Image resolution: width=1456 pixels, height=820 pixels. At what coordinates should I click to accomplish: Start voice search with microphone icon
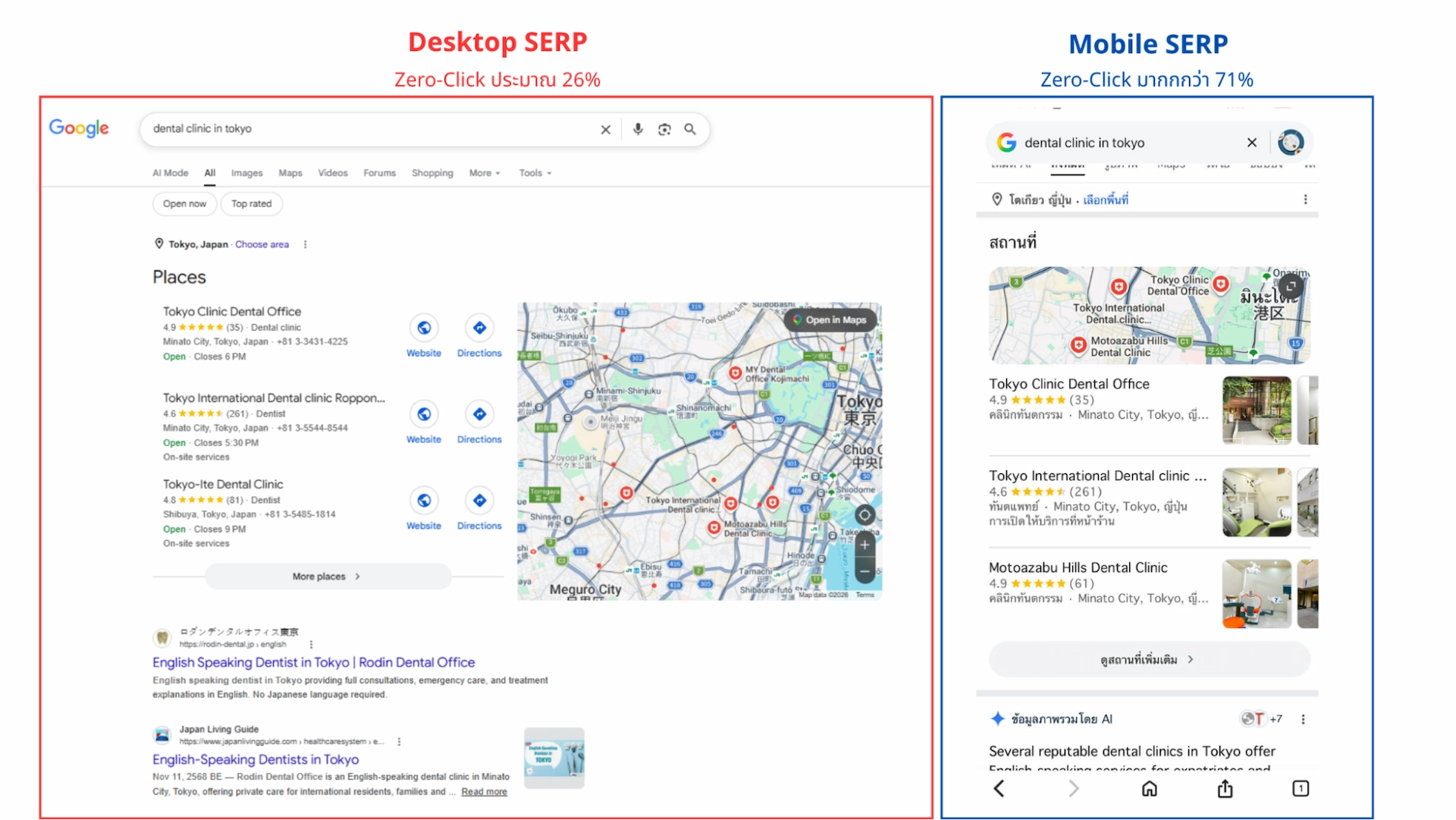638,130
